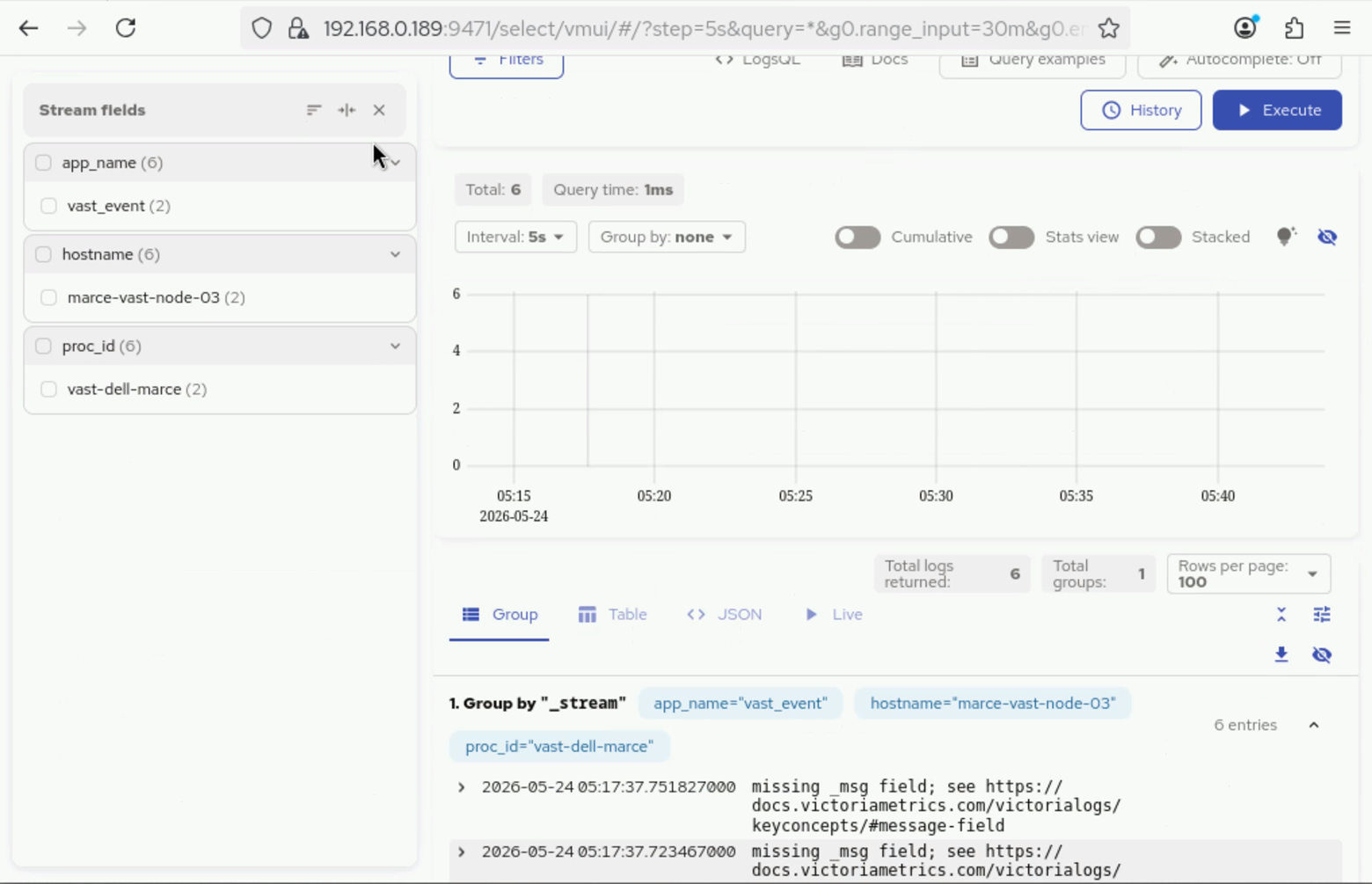The height and width of the screenshot is (884, 1372).
Task: Close the Stream fields panel
Action: 379,110
